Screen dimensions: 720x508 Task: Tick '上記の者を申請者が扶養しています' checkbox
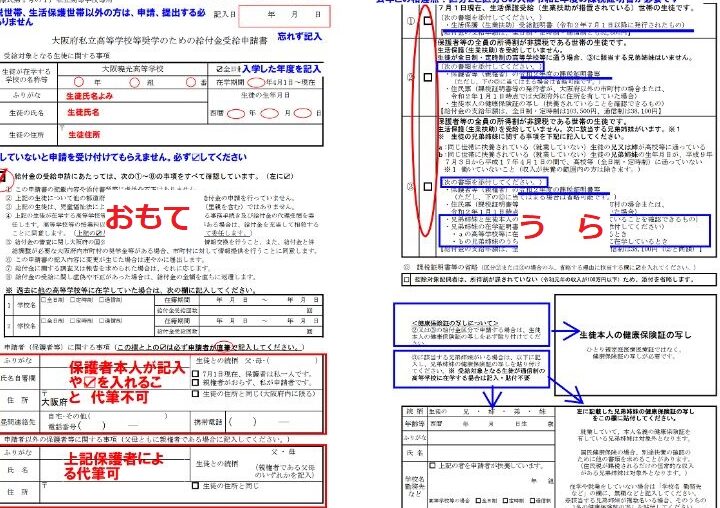click(x=432, y=466)
